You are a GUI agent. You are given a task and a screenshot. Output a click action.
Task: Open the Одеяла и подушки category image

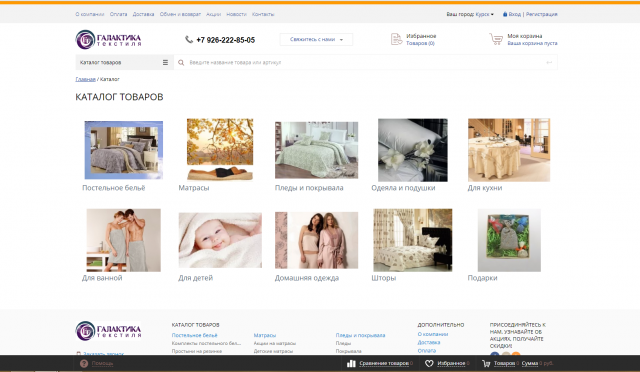click(413, 150)
